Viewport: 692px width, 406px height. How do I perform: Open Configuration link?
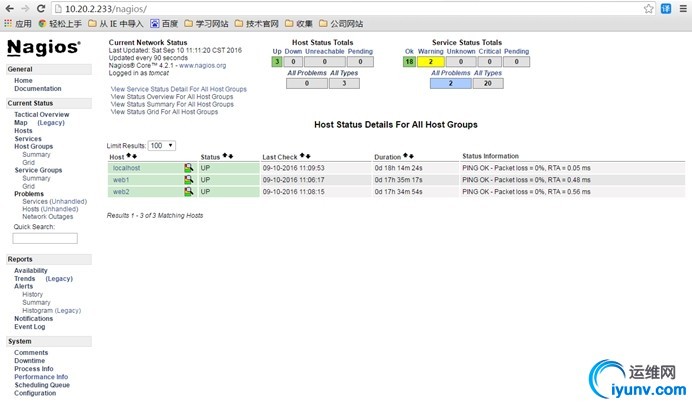coord(35,393)
